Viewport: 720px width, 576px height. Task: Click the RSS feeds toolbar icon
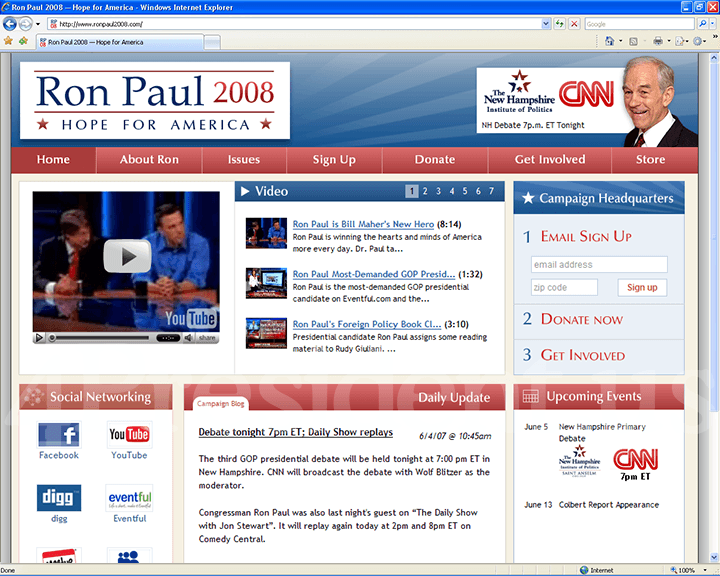(x=633, y=41)
